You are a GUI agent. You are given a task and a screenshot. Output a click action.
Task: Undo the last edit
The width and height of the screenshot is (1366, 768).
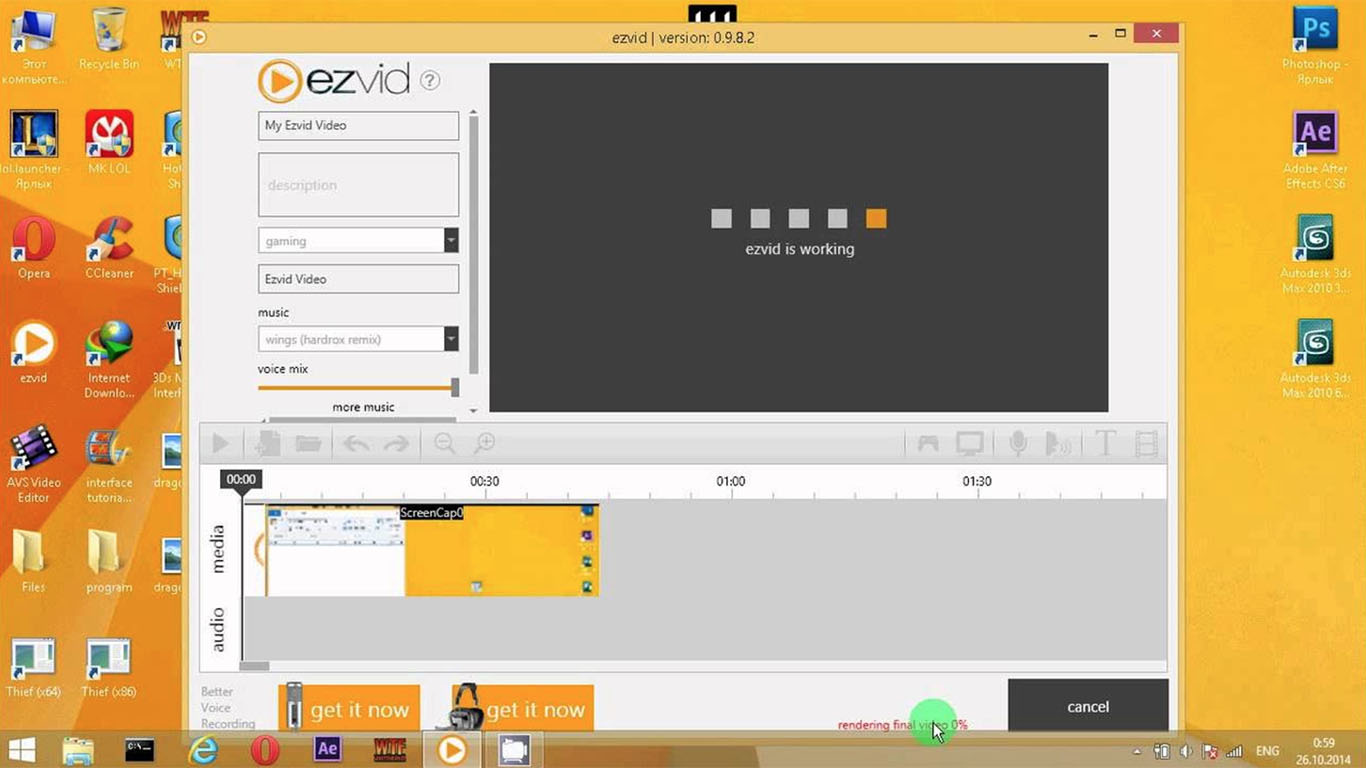click(354, 443)
